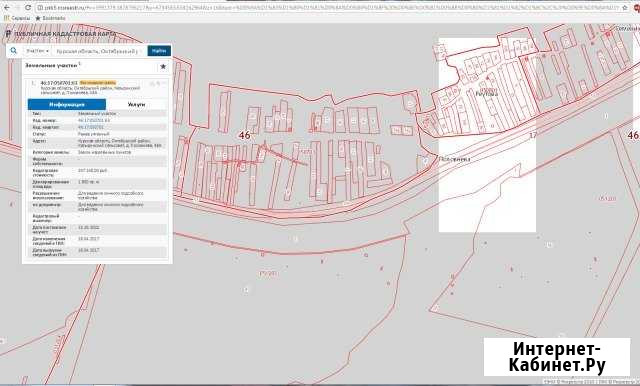This screenshot has height=386, width=640.
Task: Open the Сервисы apps bookmark icon
Action: click(7, 18)
